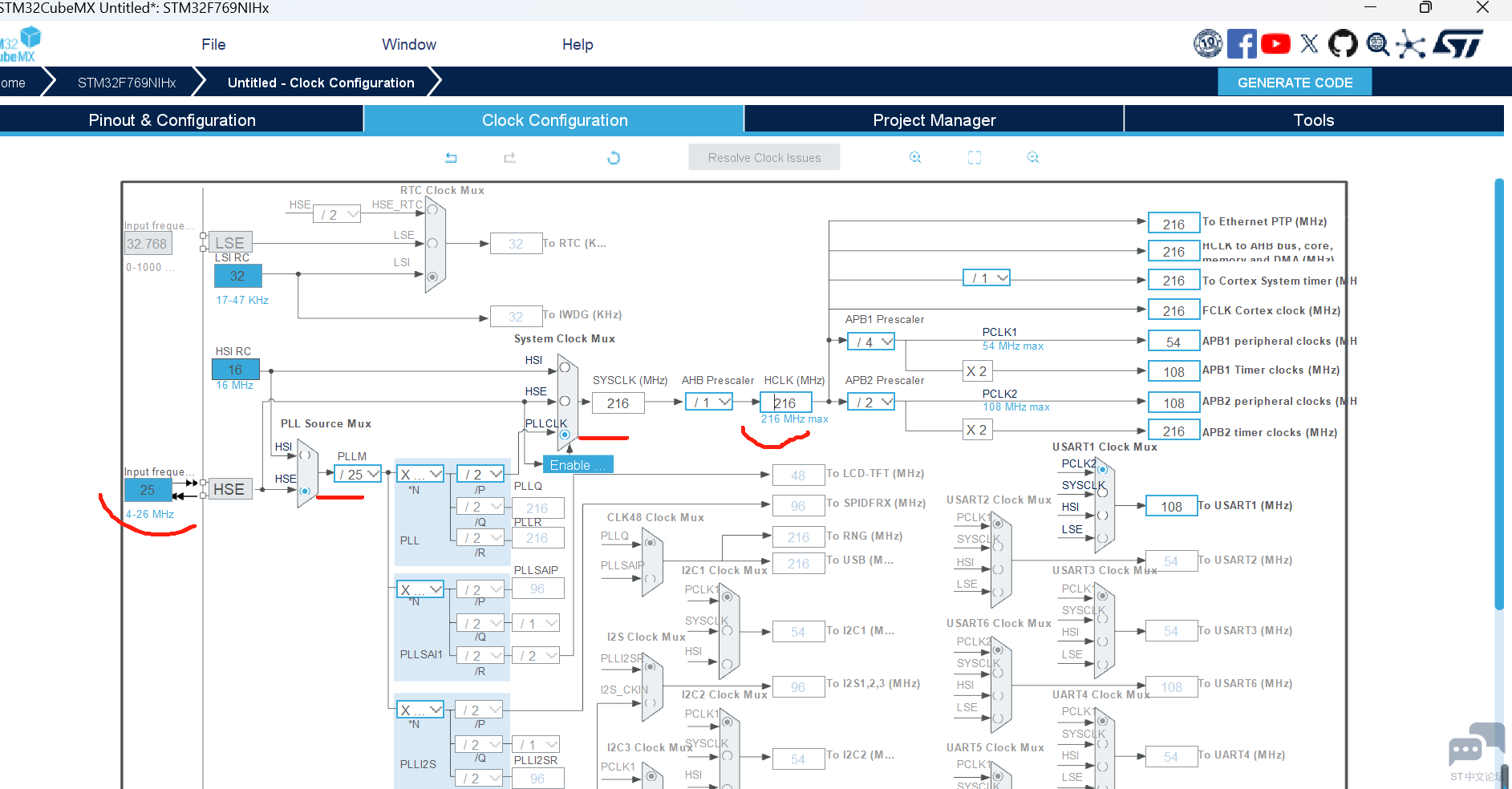This screenshot has height=789, width=1512.
Task: Click the LSE input frequency field 32.768
Action: point(148,244)
